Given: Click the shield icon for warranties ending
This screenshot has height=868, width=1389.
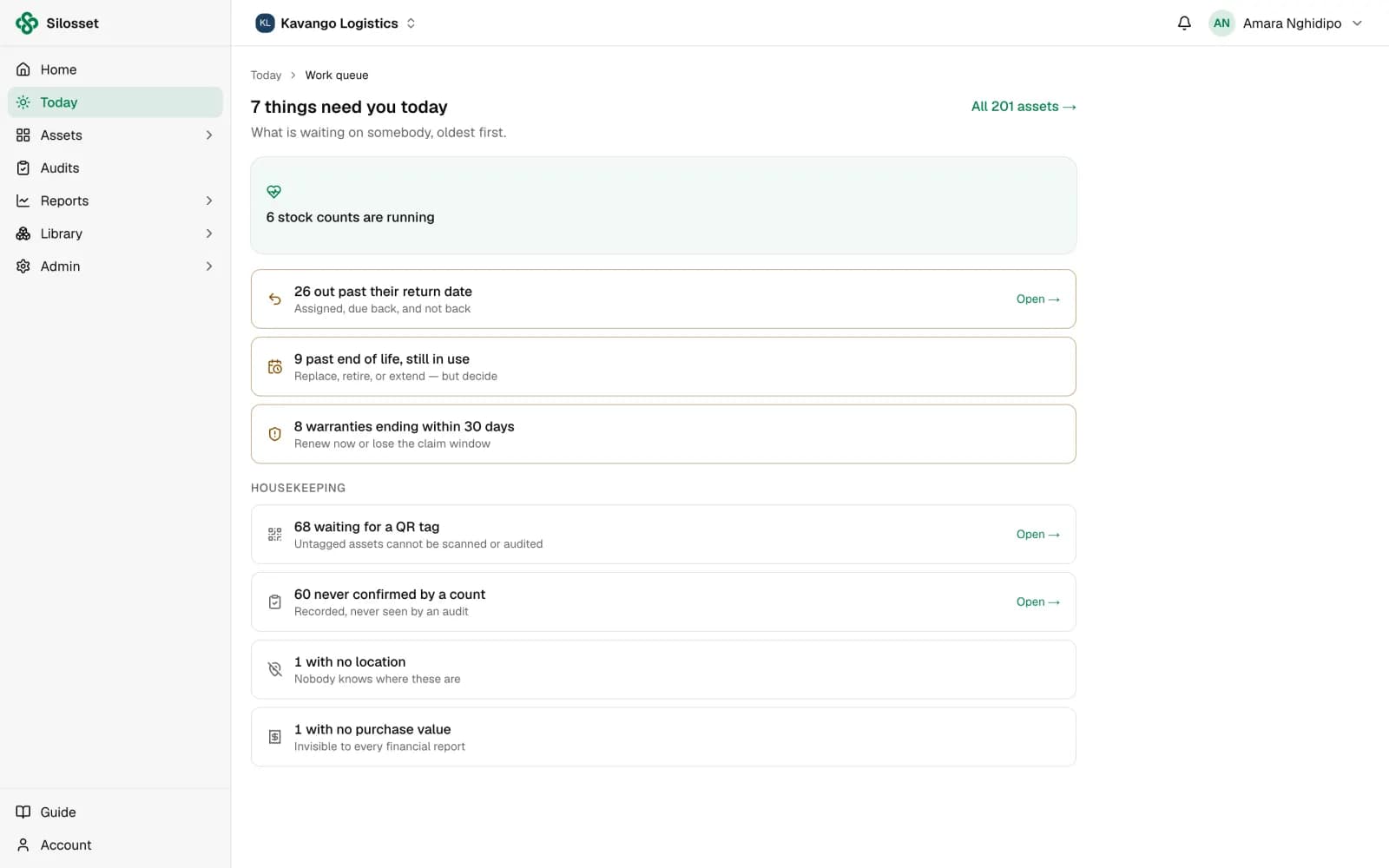Looking at the screenshot, I should point(274,434).
